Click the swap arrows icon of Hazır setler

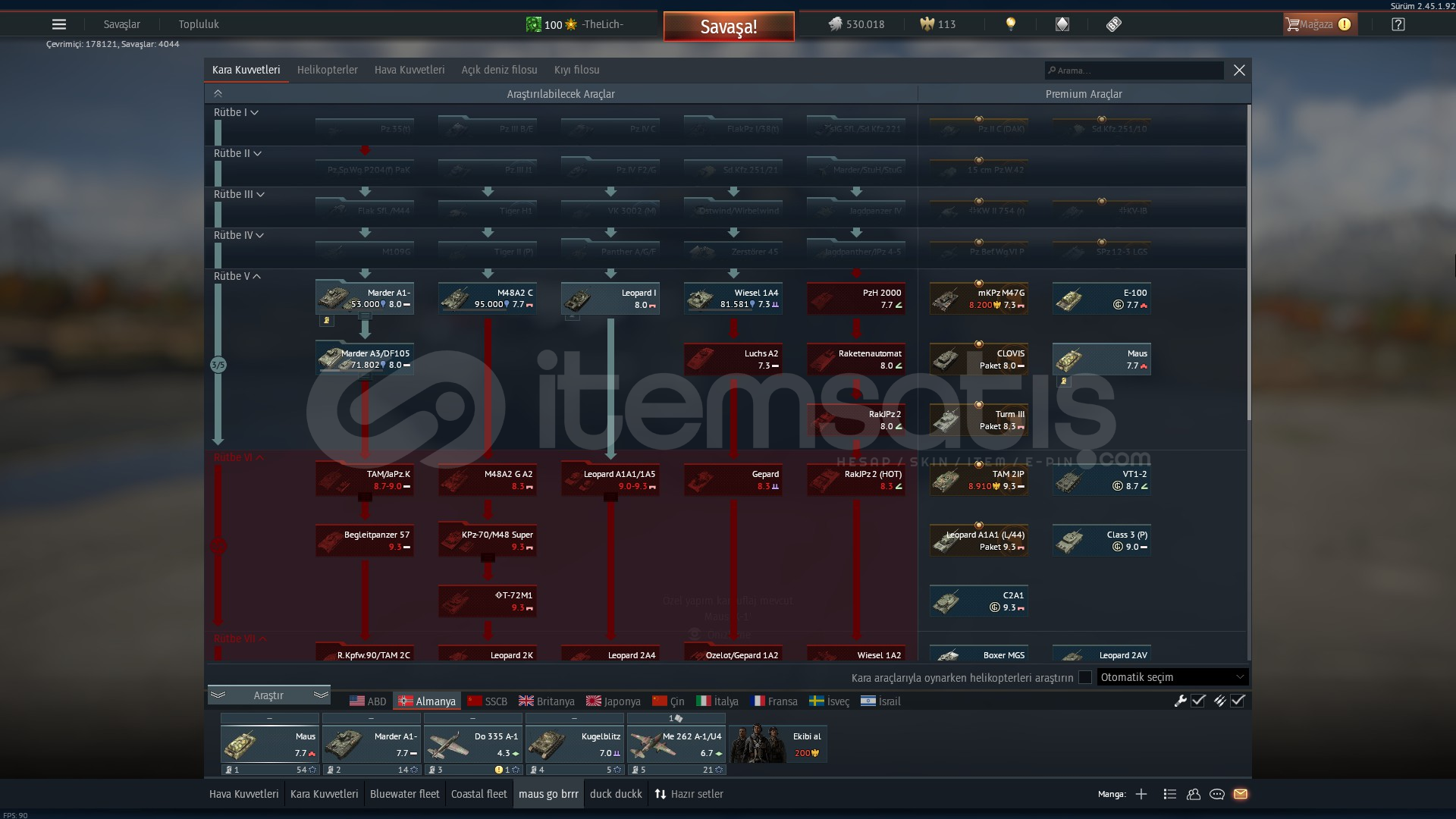[661, 794]
